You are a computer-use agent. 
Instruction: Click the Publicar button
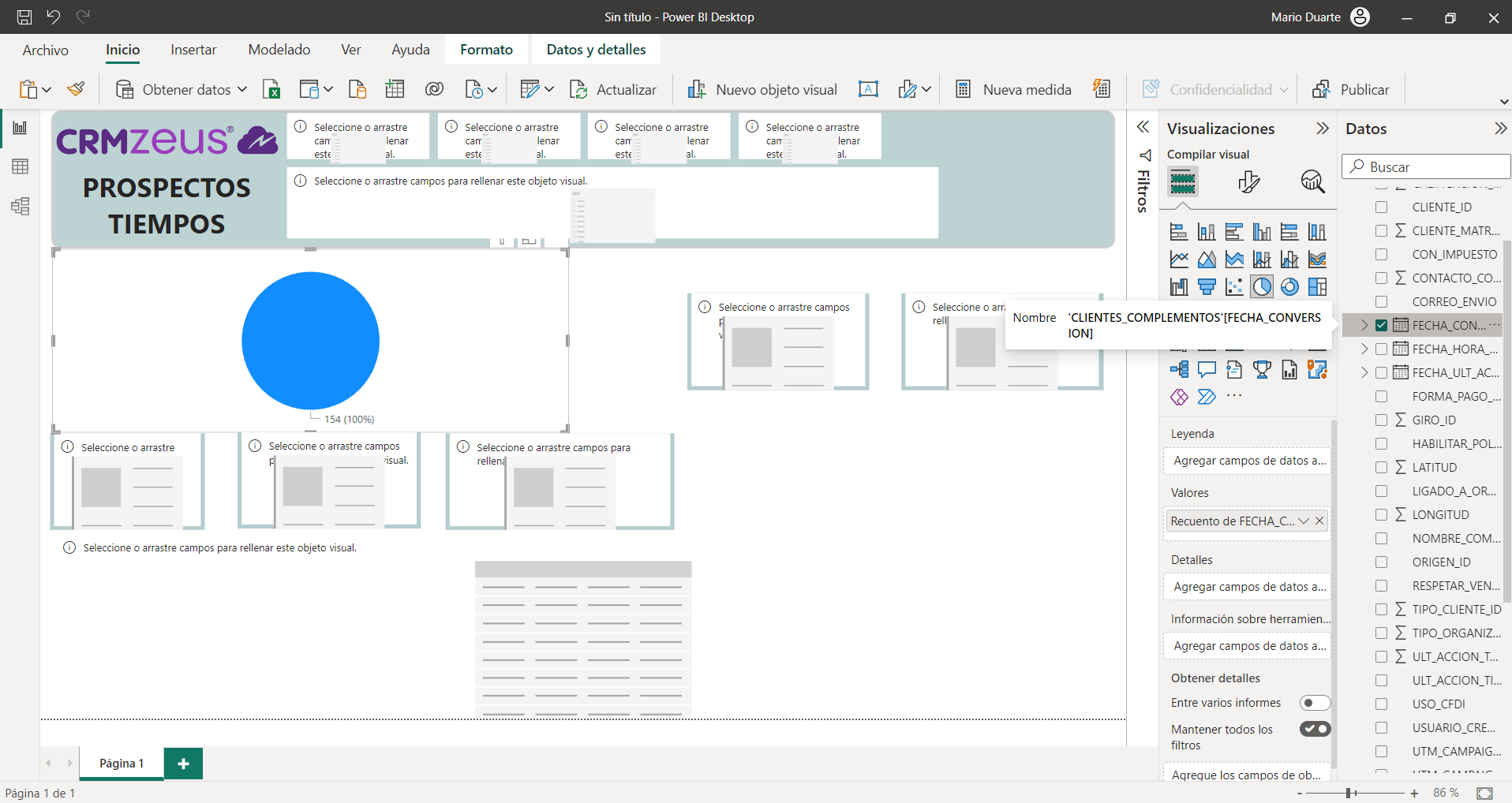(1350, 89)
